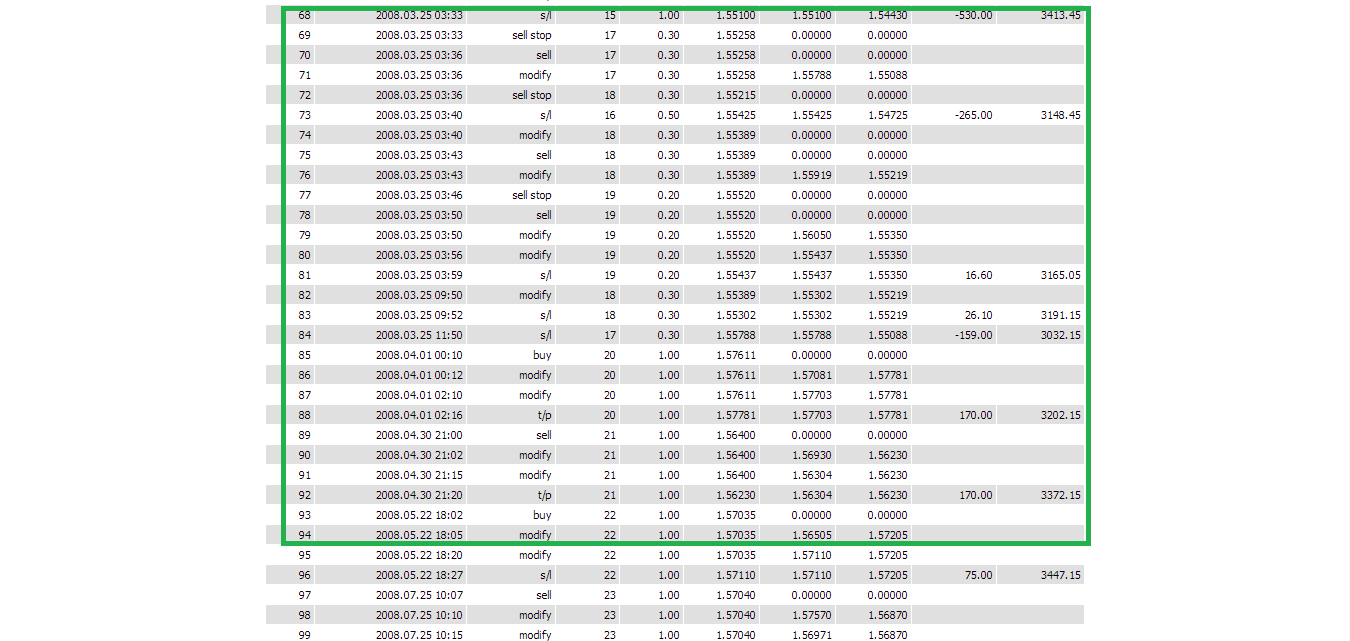Select time 2008.03.25 03:56
Image resolution: width=1350 pixels, height=641 pixels.
(419, 255)
